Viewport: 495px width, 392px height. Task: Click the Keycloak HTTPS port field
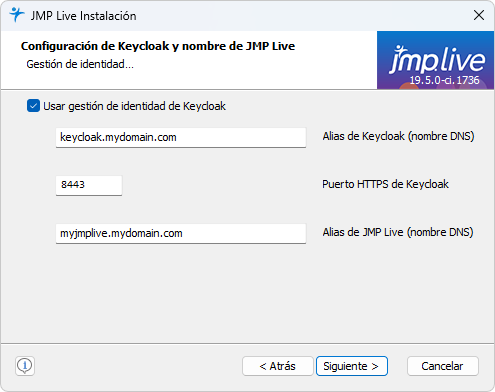[x=89, y=185]
